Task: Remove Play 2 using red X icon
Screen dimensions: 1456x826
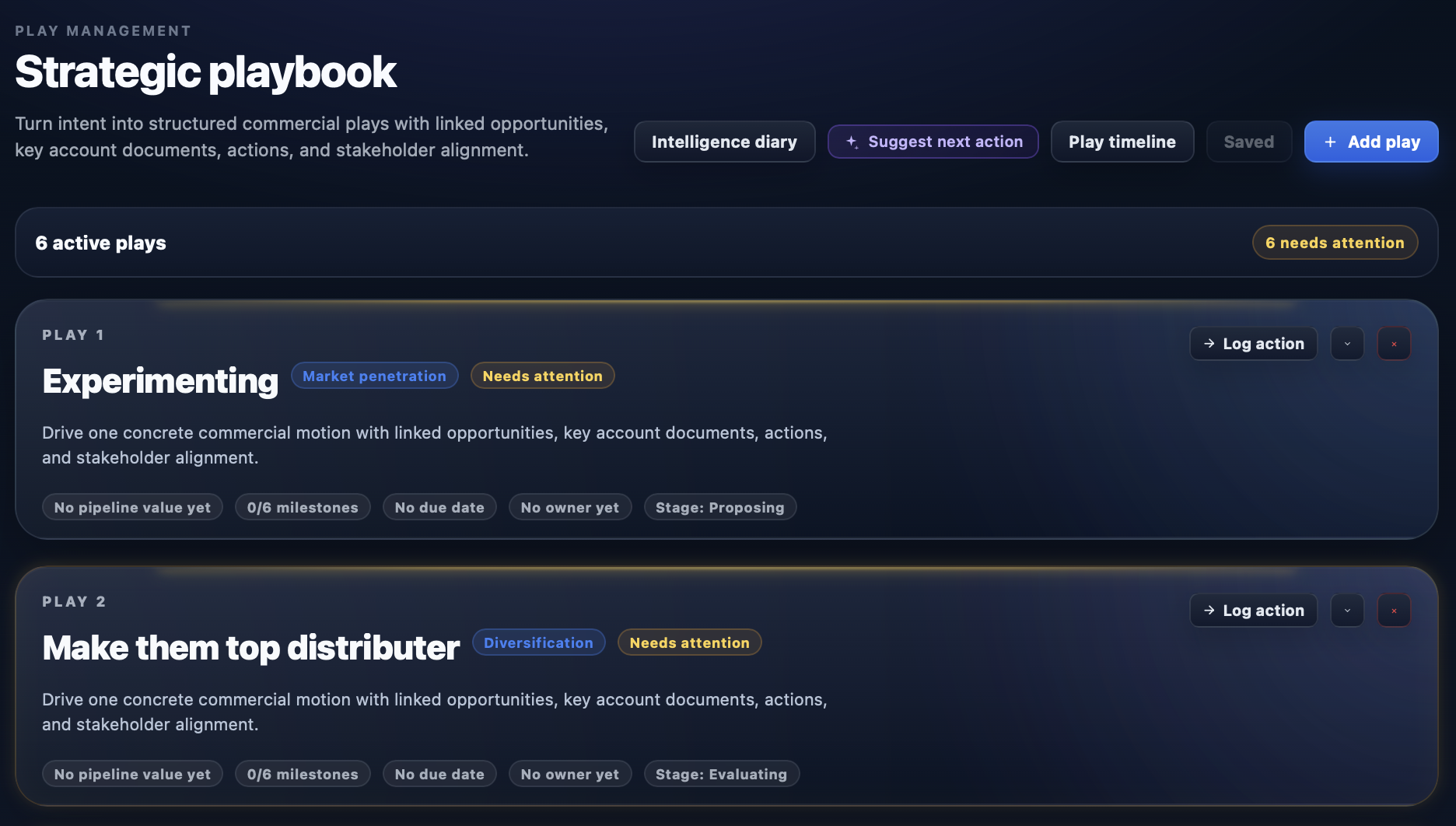Action: [x=1394, y=611]
